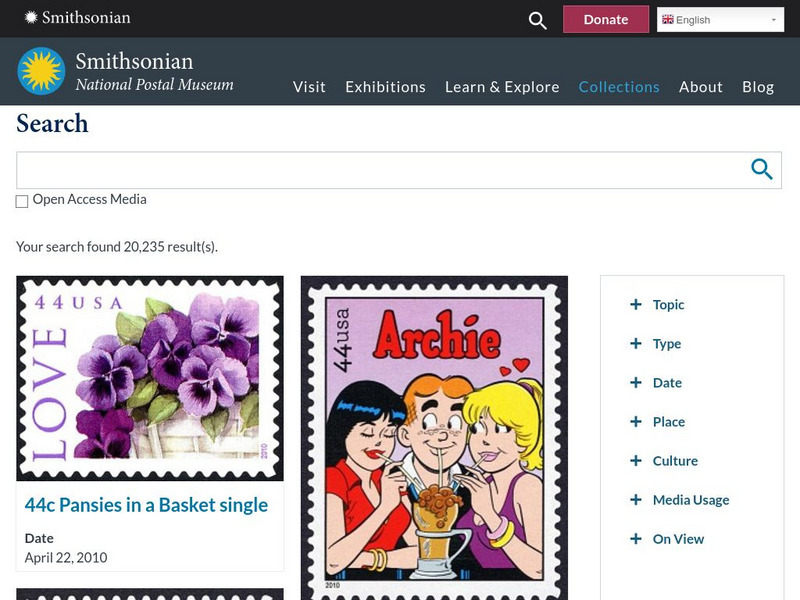Image resolution: width=800 pixels, height=600 pixels.
Task: Click the plus icon beside Date filter
Action: click(636, 383)
